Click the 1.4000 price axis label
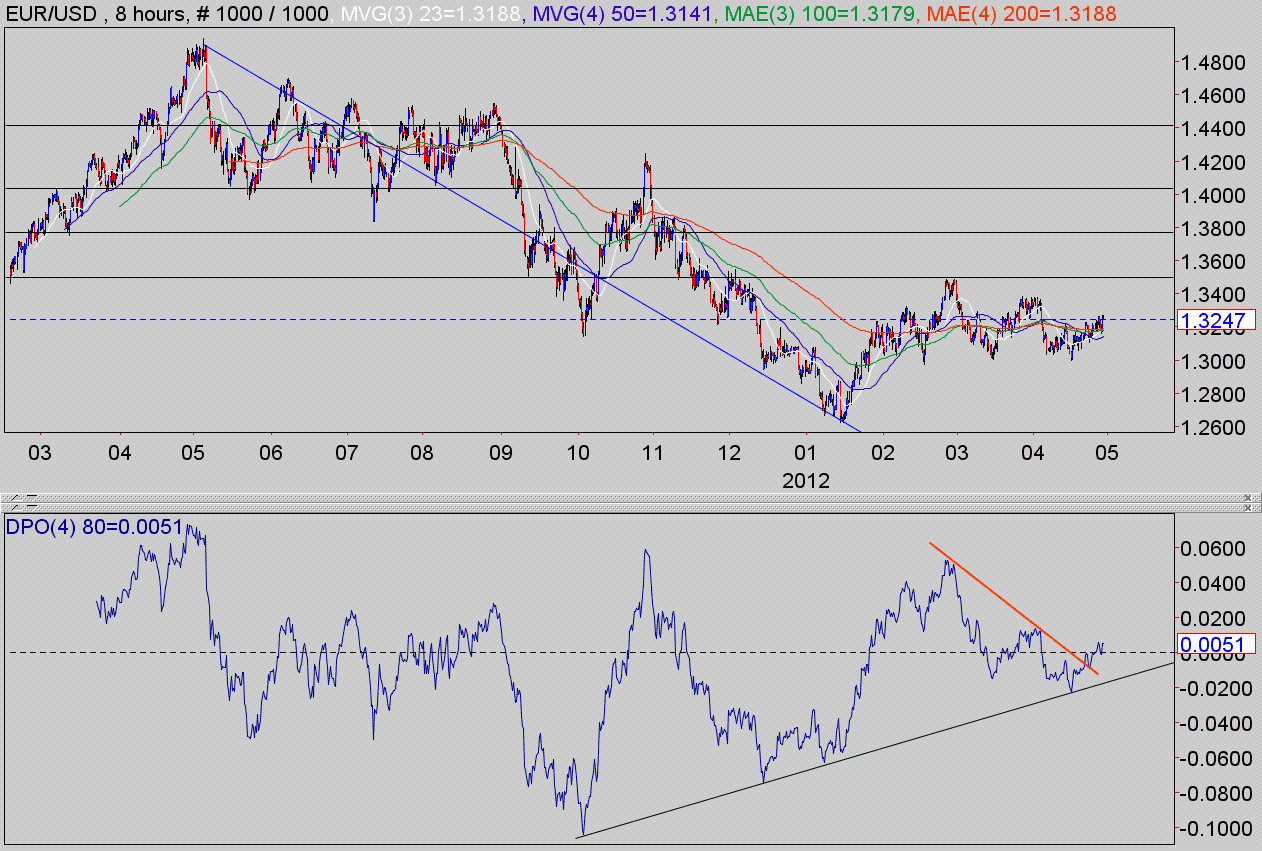The width and height of the screenshot is (1262, 851). point(1213,195)
